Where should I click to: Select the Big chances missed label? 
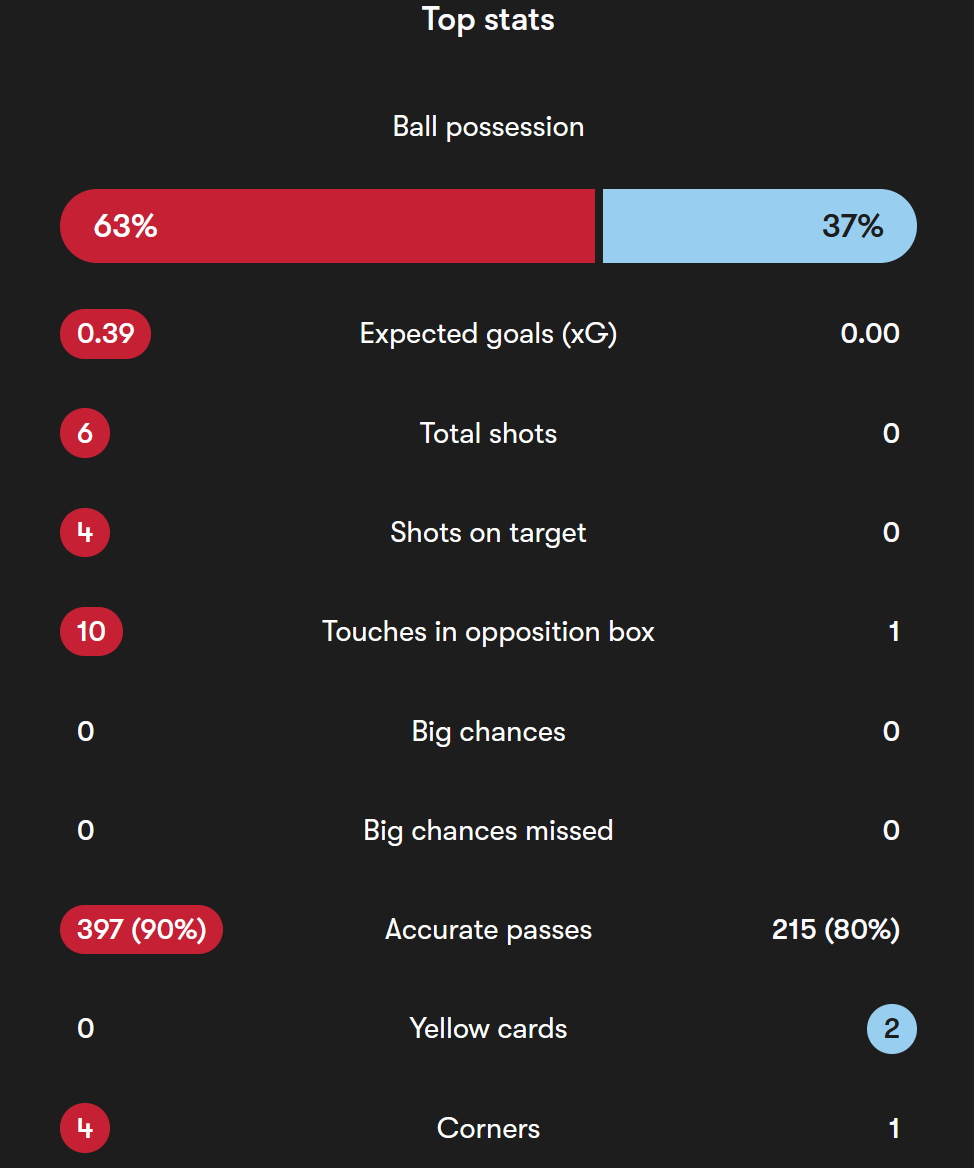pos(488,831)
